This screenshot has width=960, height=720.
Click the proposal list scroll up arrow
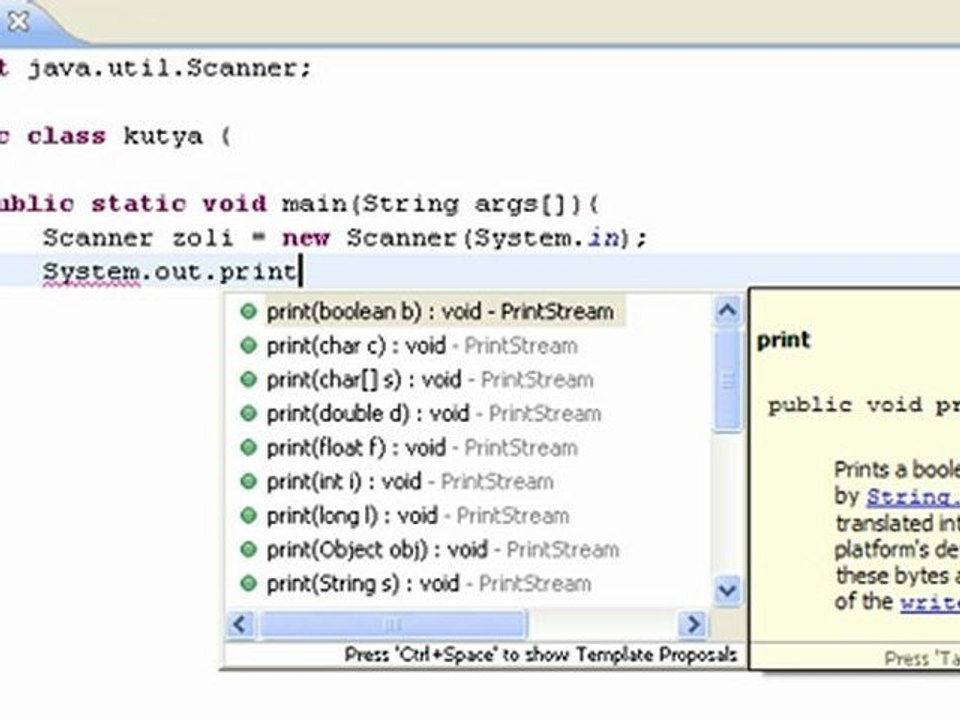(727, 311)
